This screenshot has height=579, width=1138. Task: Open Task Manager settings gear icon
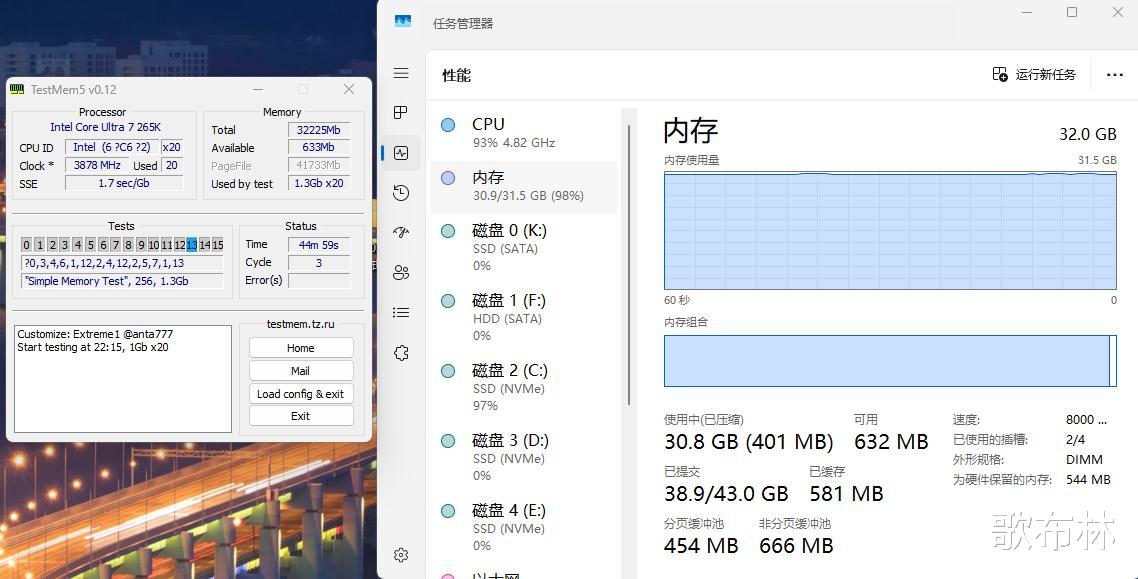pos(401,555)
